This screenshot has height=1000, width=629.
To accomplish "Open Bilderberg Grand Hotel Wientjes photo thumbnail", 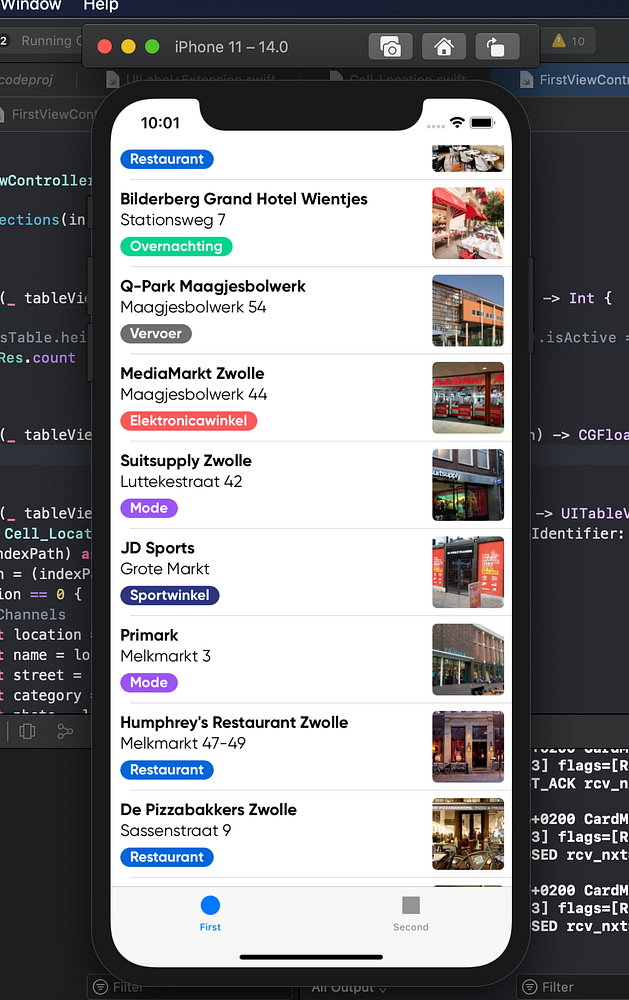I will pyautogui.click(x=468, y=223).
